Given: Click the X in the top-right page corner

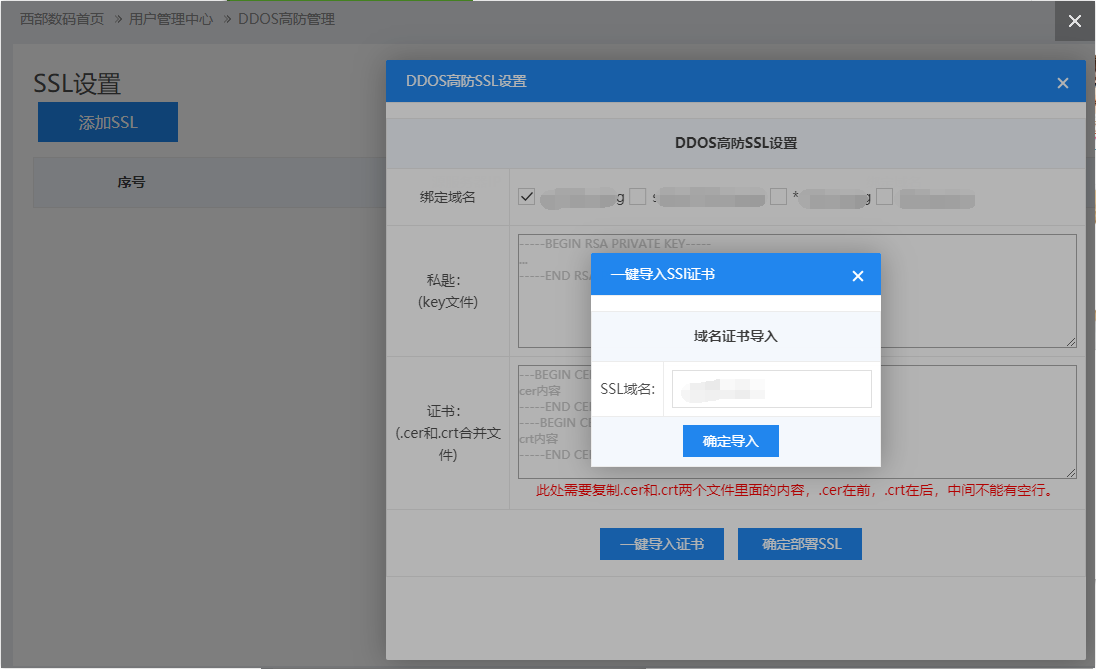Looking at the screenshot, I should coord(1075,21).
